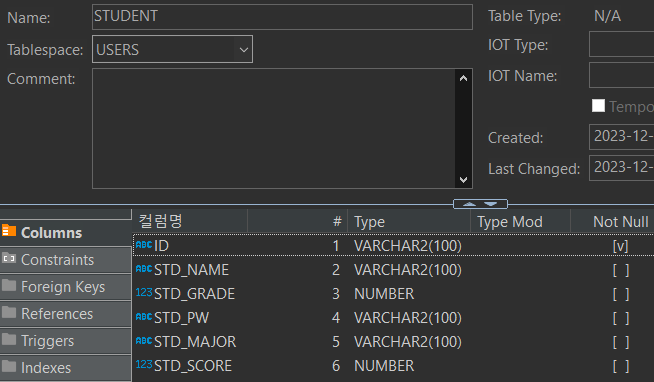The height and width of the screenshot is (382, 654).
Task: Expand panel using the splitter down arrow
Action: (x=491, y=204)
